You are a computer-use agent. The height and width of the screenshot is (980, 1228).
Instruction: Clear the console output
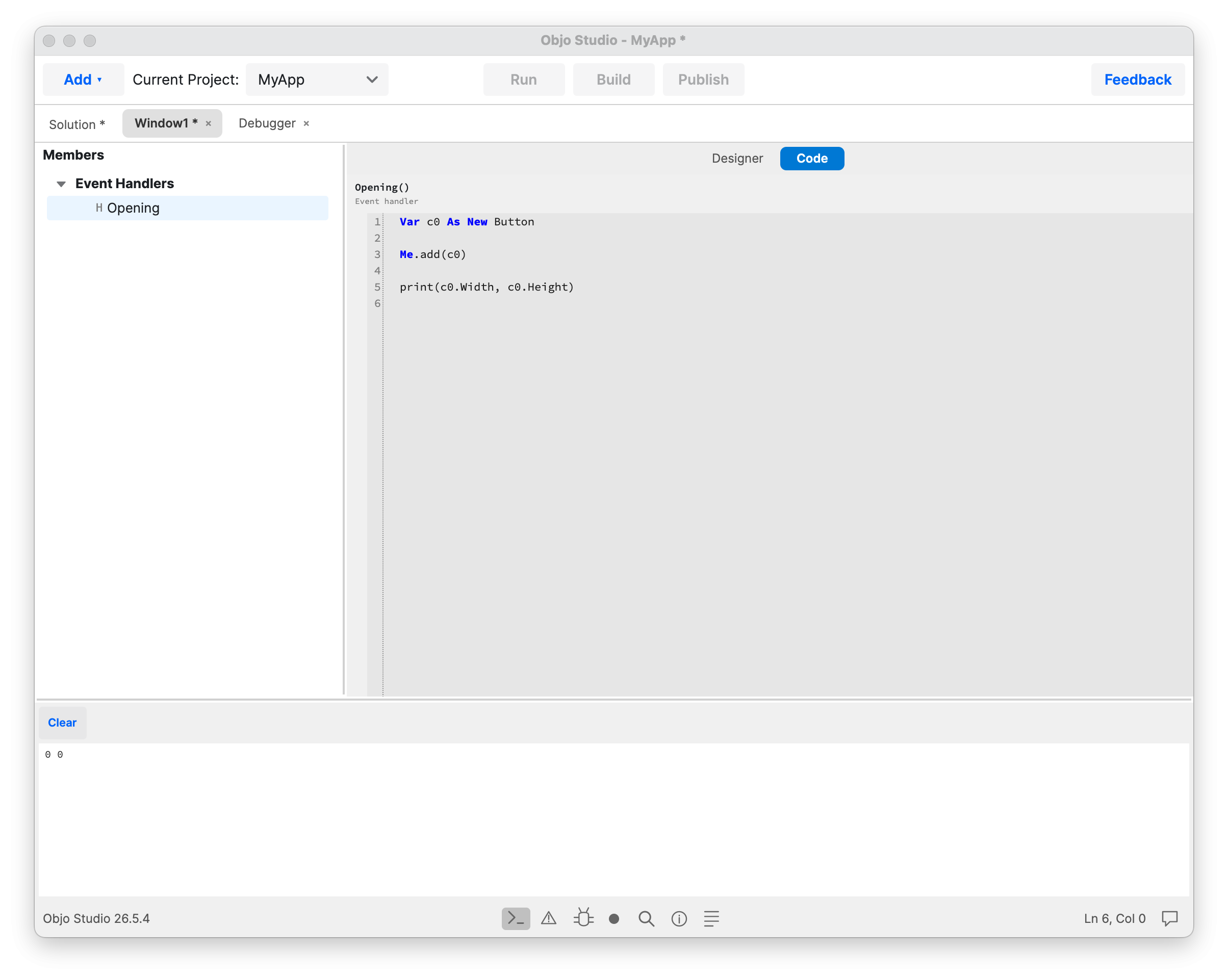[x=62, y=723]
